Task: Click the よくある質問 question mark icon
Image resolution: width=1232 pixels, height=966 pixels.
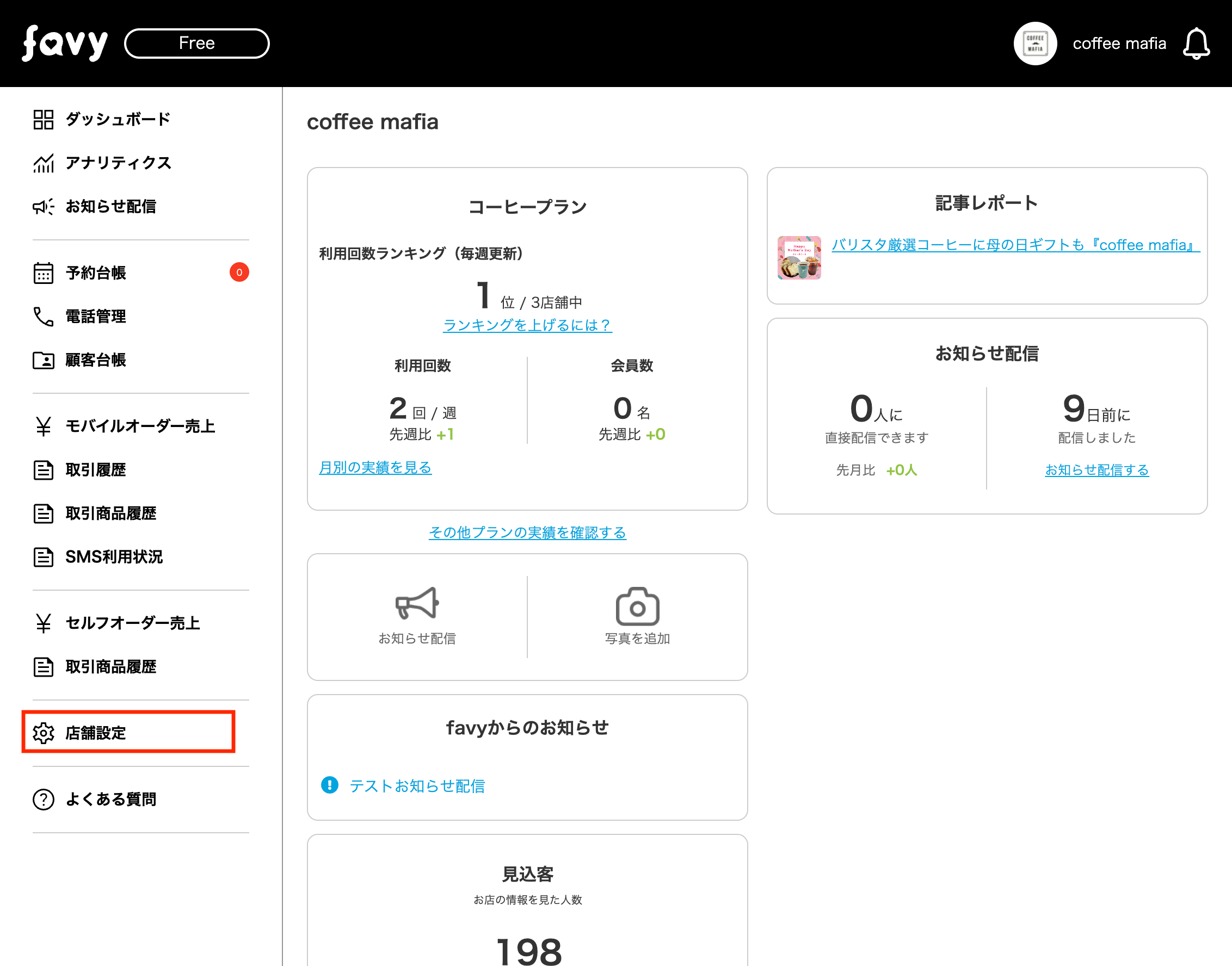Action: (x=44, y=799)
